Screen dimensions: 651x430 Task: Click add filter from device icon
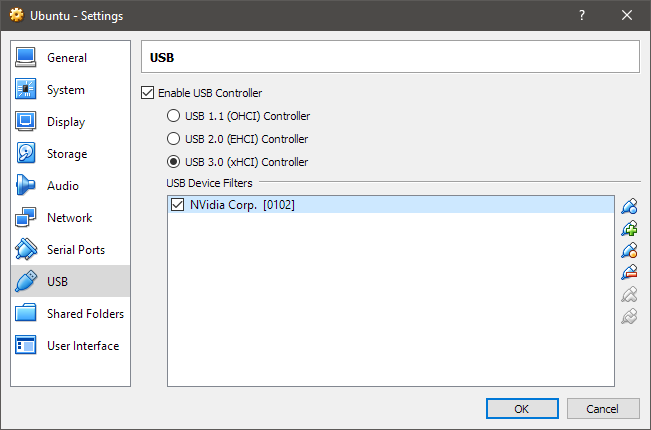[629, 228]
